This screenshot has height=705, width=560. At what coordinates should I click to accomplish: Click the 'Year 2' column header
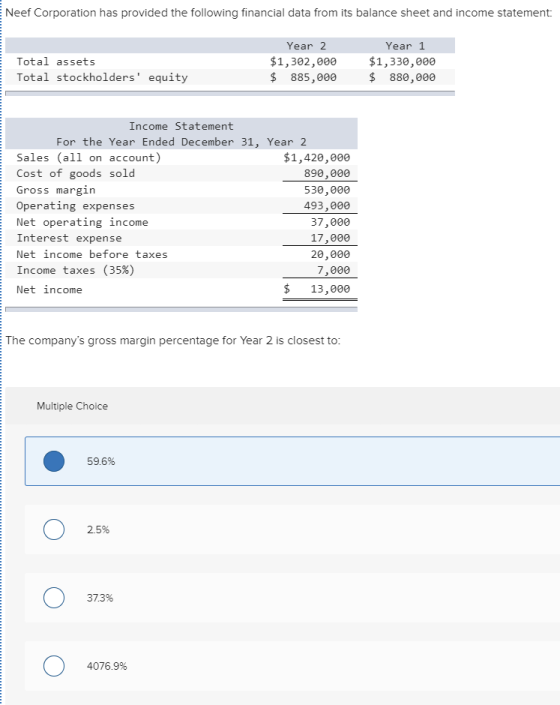307,46
